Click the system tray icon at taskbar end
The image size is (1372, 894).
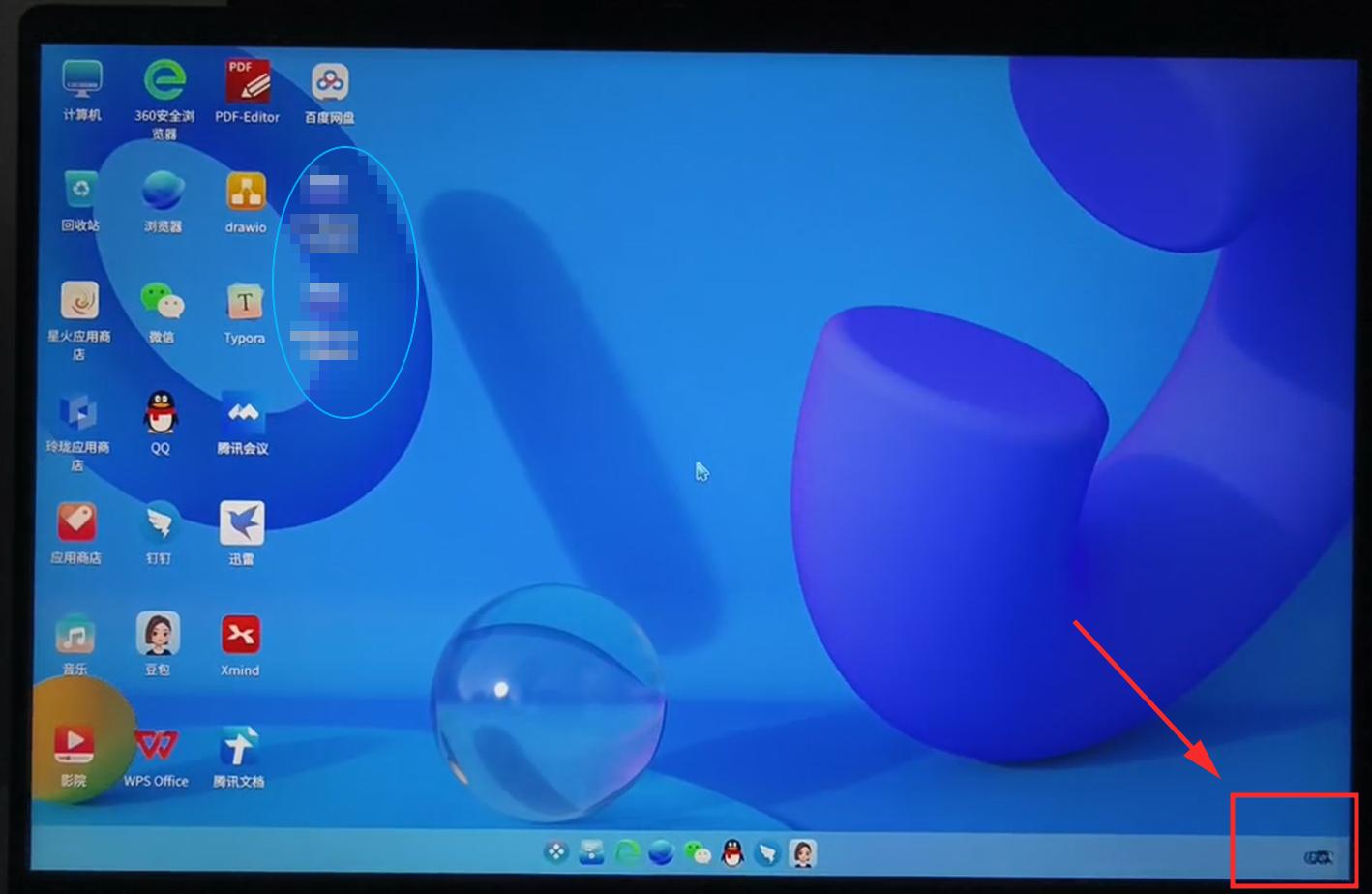[x=1319, y=857]
